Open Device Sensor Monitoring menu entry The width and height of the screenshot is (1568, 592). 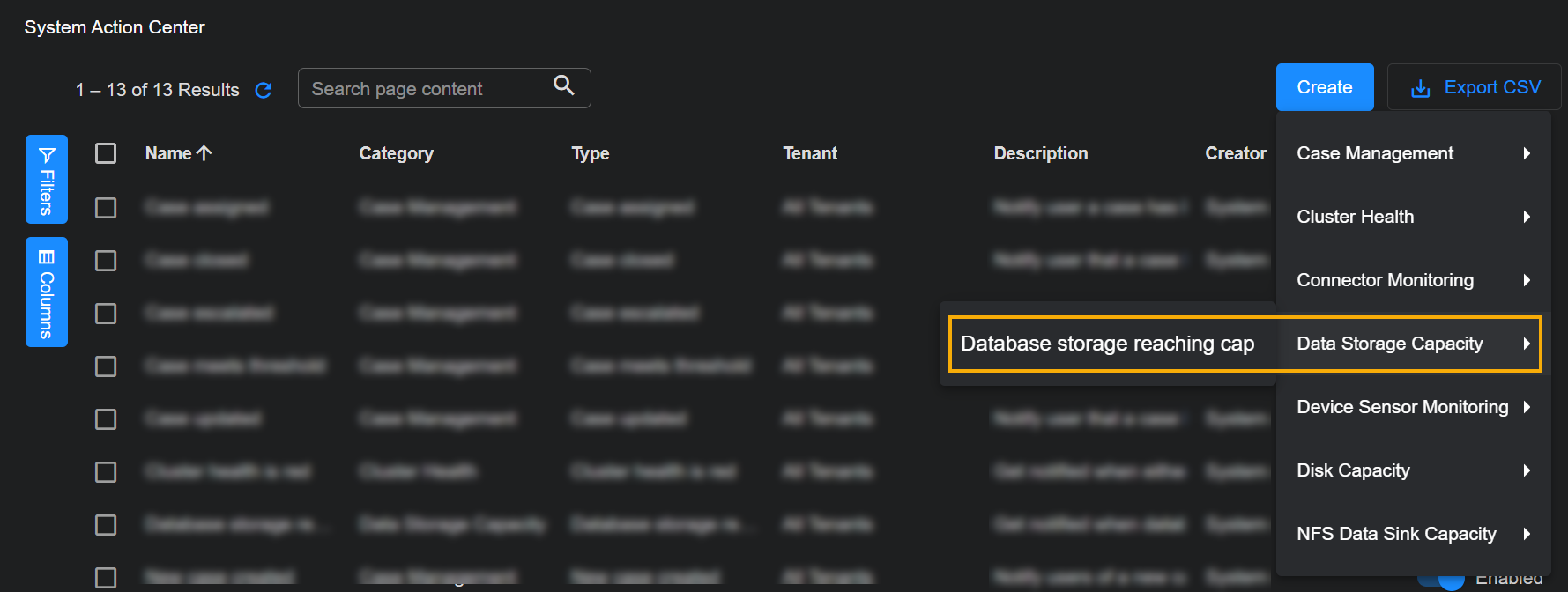tap(1401, 407)
